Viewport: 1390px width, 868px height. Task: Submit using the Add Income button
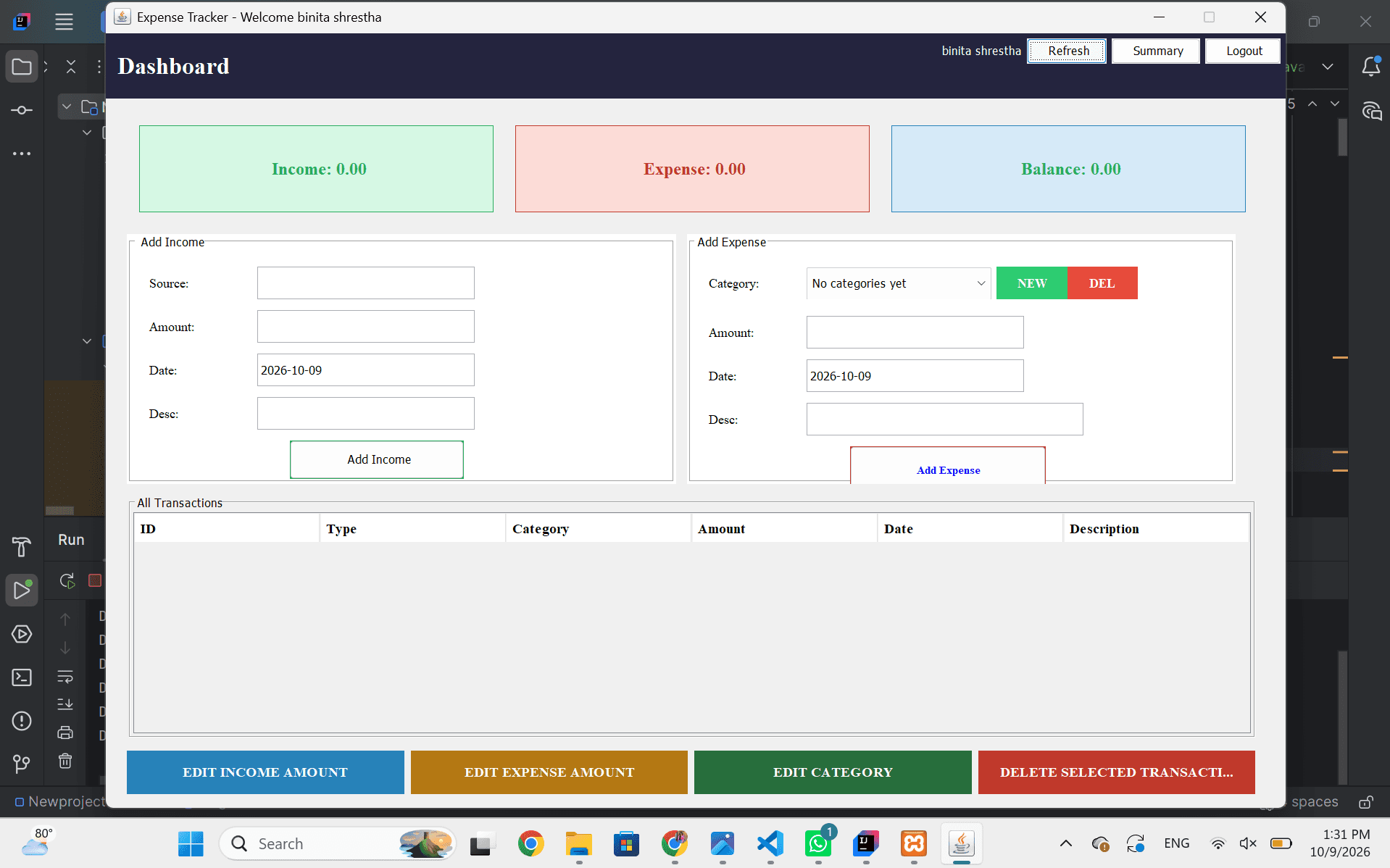click(377, 459)
